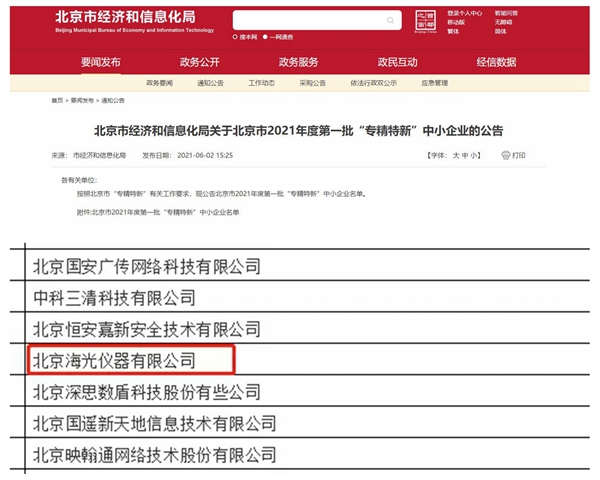
Task: Open 智能问答 link in header
Action: click(506, 13)
